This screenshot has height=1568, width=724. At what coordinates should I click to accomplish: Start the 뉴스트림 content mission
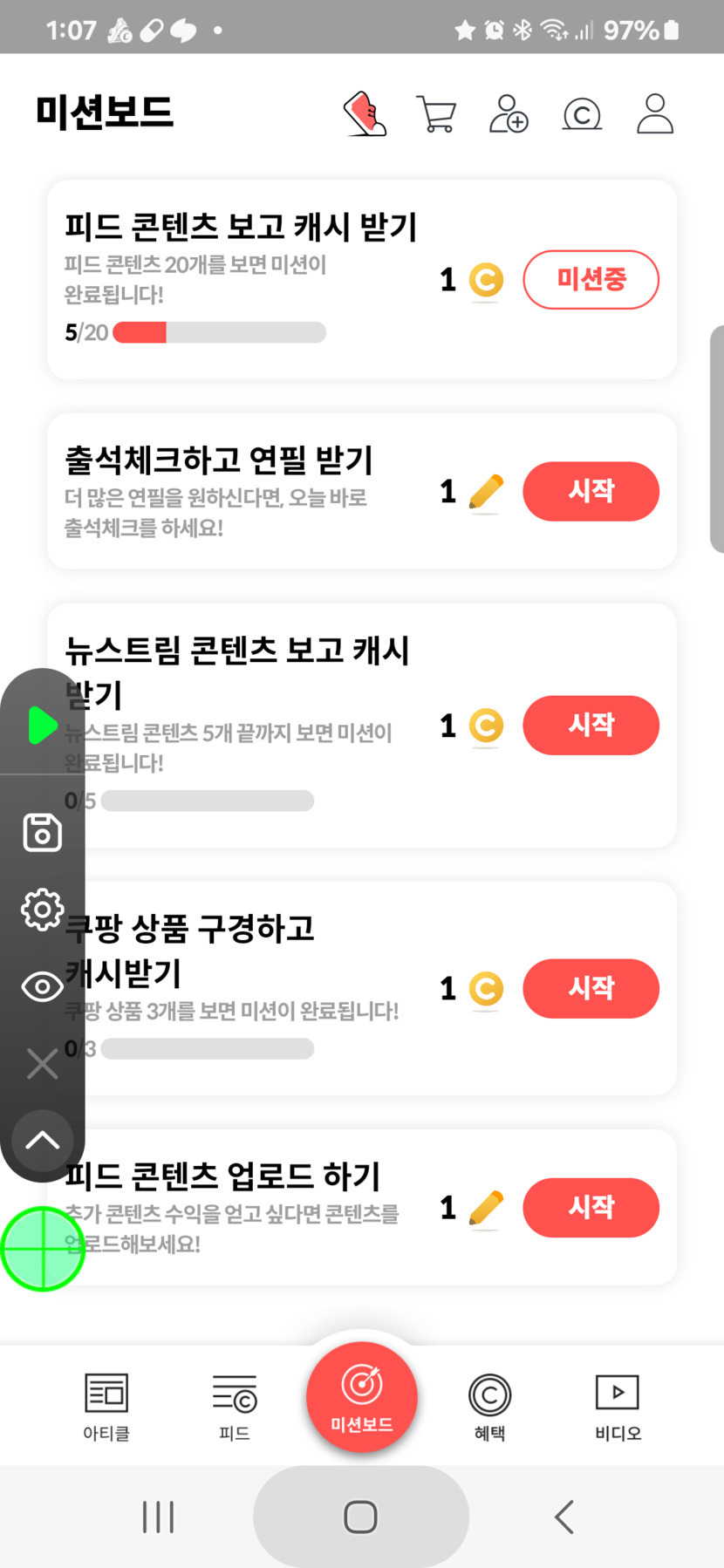tap(591, 725)
